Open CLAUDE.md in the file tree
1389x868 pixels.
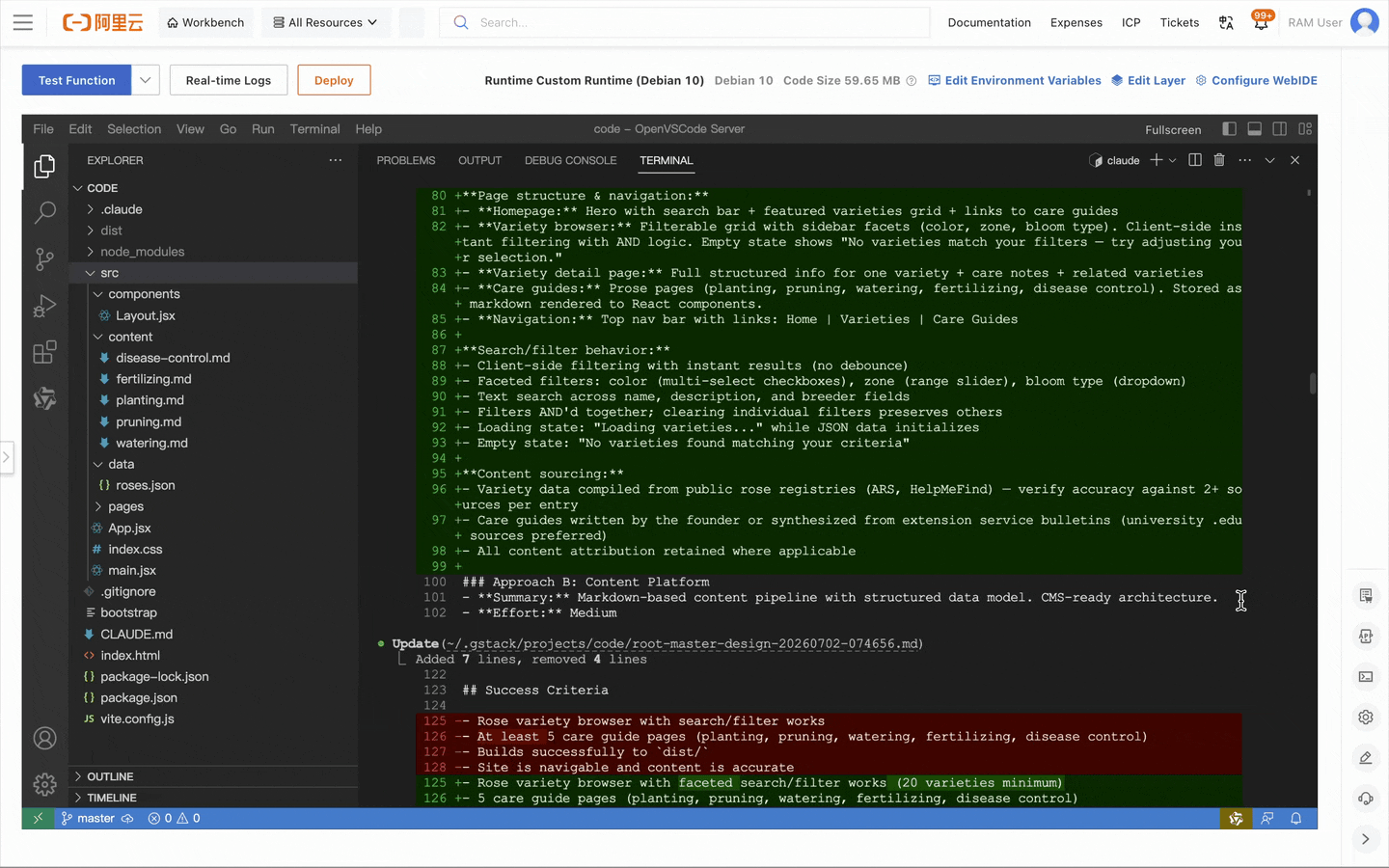pyautogui.click(x=136, y=634)
